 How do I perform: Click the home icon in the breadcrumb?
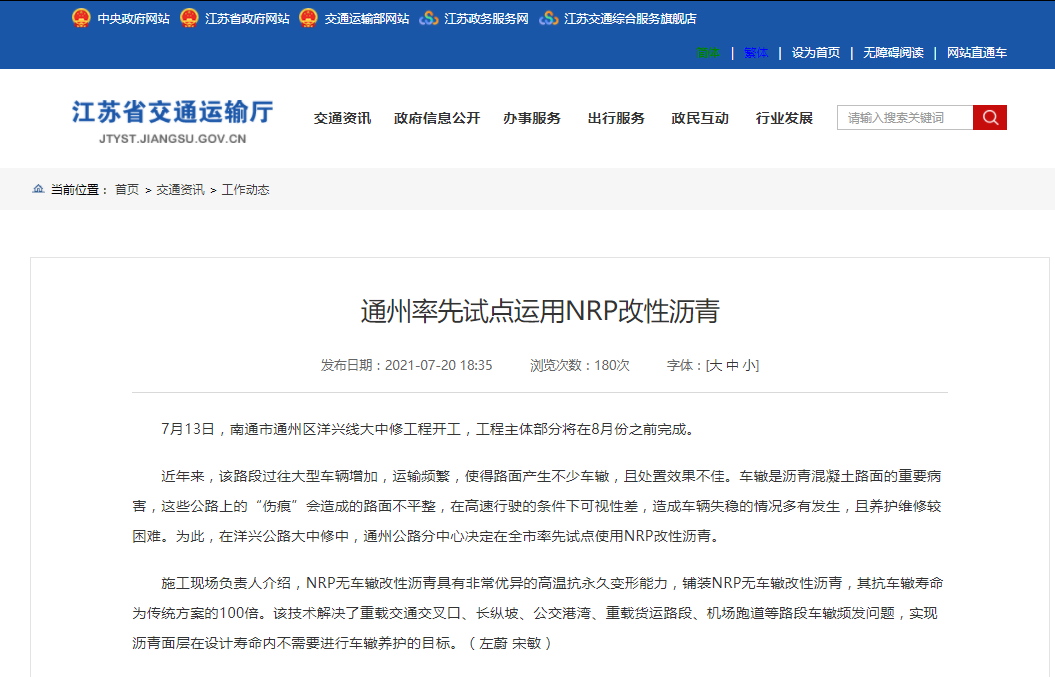coord(38,189)
